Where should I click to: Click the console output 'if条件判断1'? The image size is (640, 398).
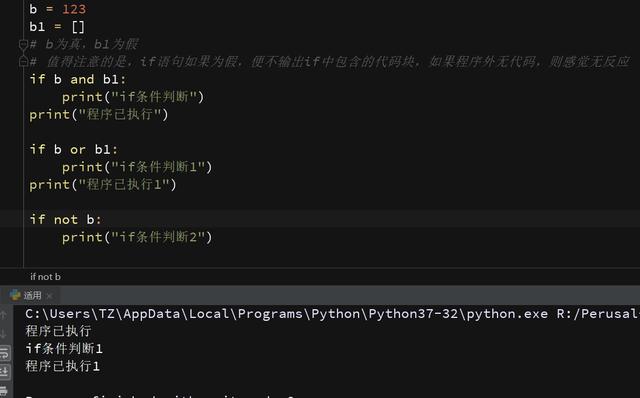pos(64,348)
